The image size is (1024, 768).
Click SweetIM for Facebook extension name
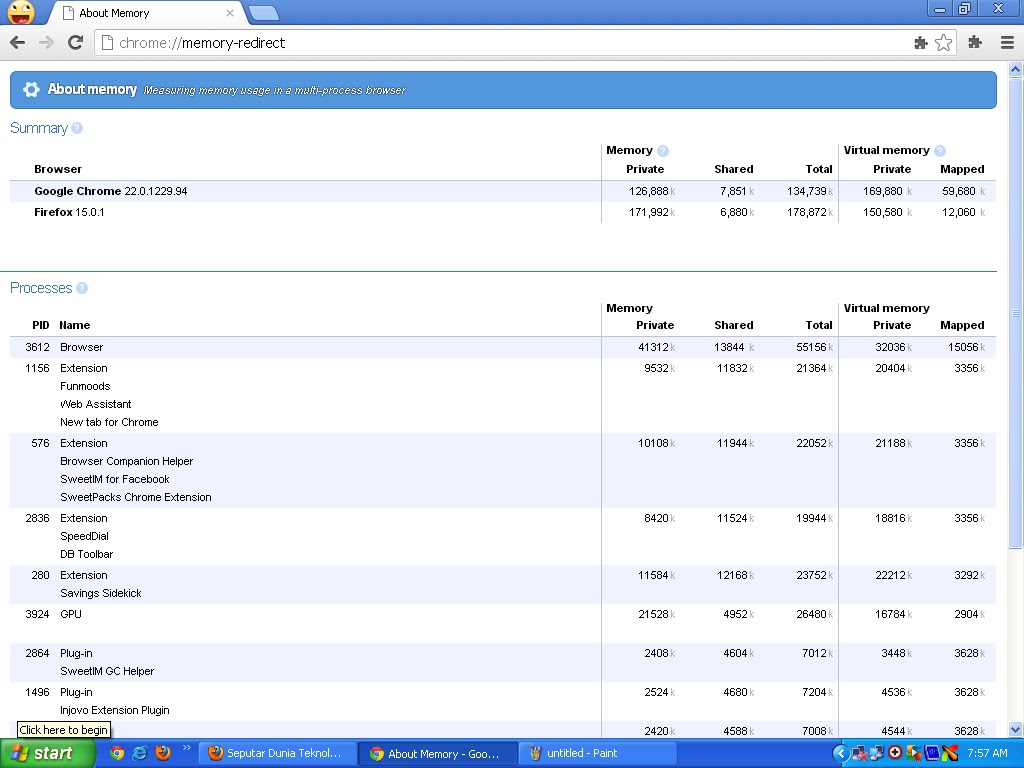click(x=114, y=479)
